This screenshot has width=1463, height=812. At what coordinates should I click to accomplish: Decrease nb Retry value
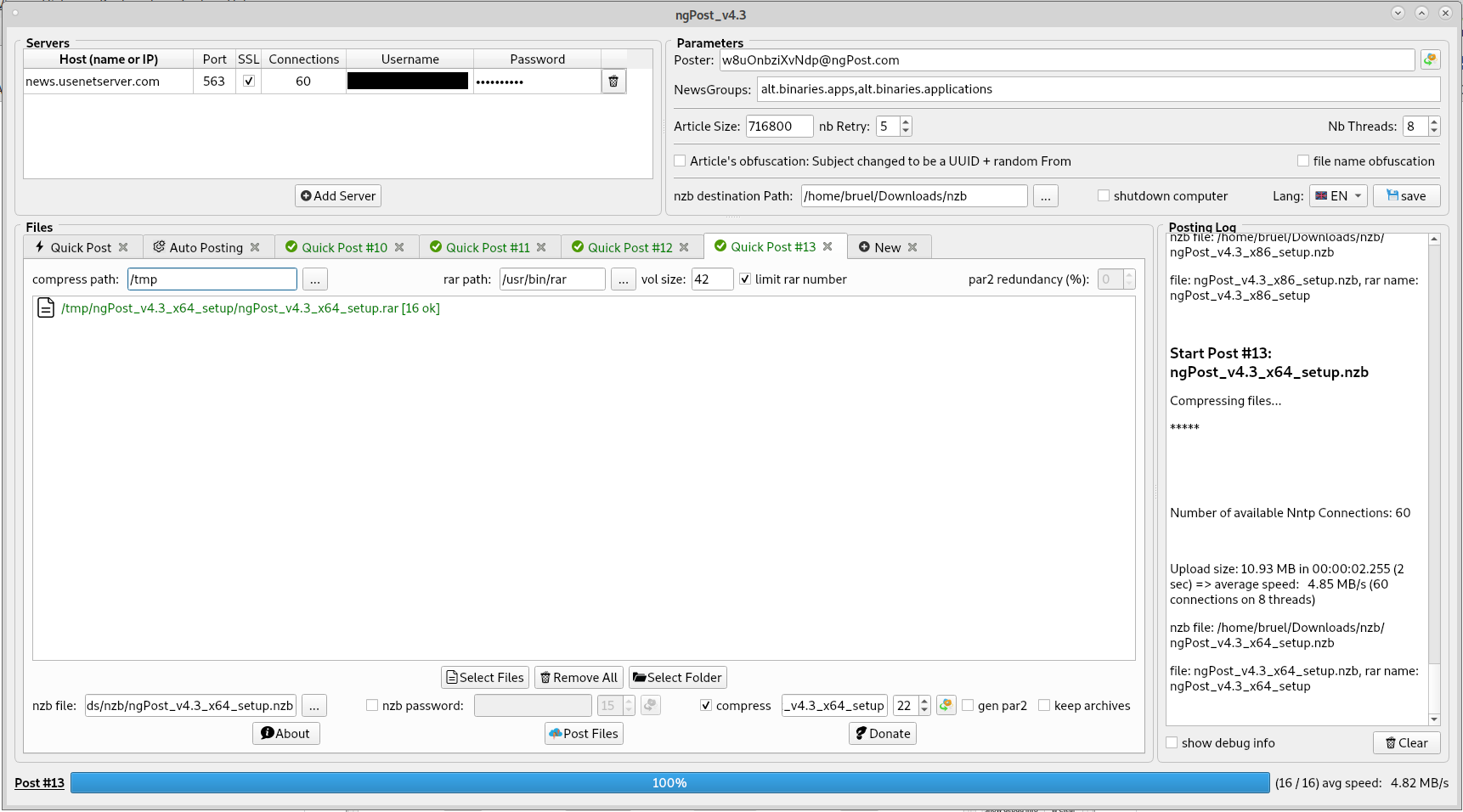click(906, 131)
